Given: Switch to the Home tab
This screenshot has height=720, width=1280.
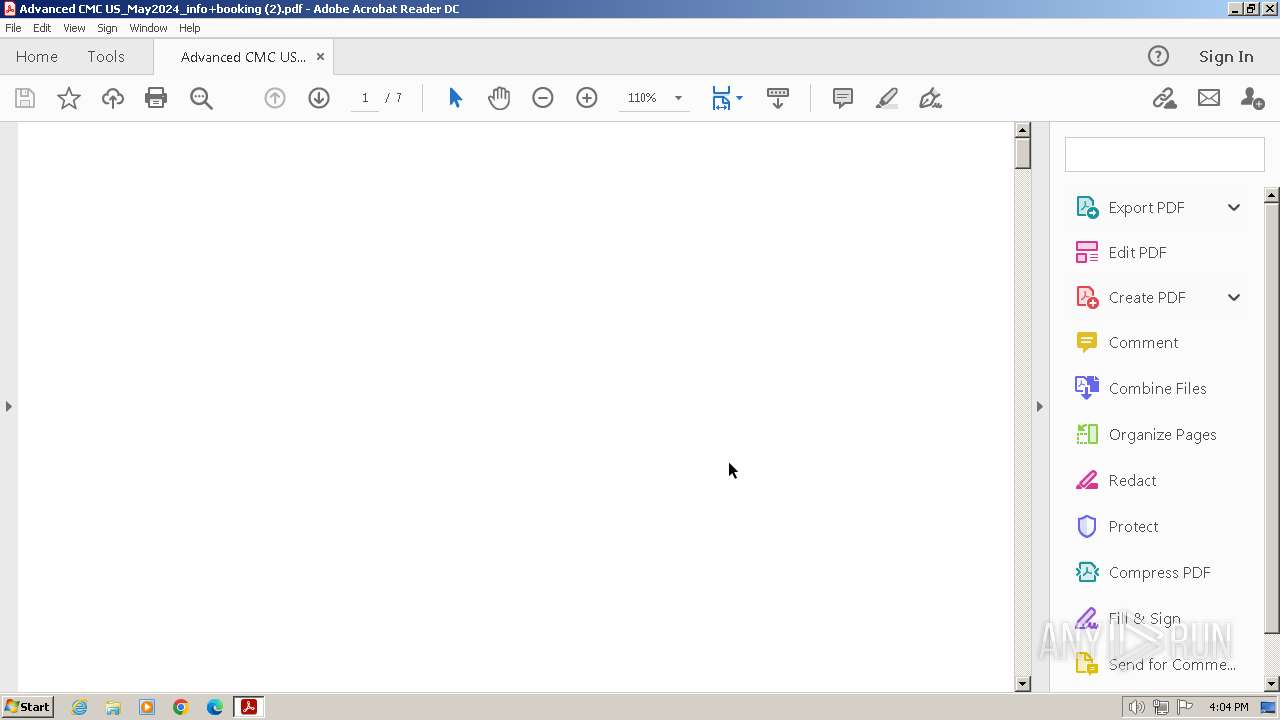Looking at the screenshot, I should [x=37, y=56].
